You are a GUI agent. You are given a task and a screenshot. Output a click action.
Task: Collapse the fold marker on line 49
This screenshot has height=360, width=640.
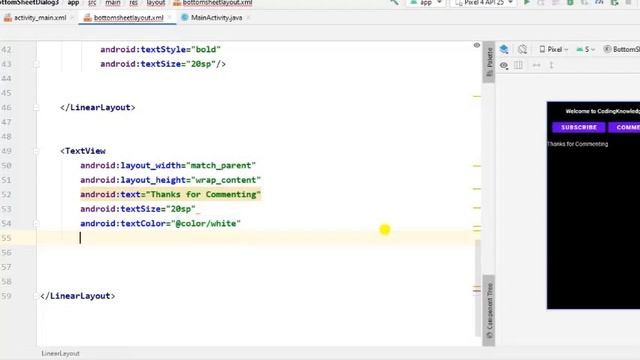36,151
